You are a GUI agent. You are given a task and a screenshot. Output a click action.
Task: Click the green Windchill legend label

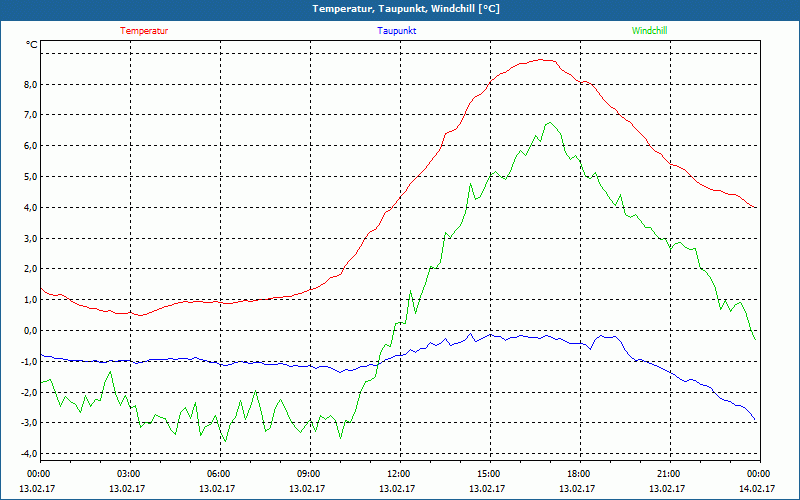pos(649,31)
